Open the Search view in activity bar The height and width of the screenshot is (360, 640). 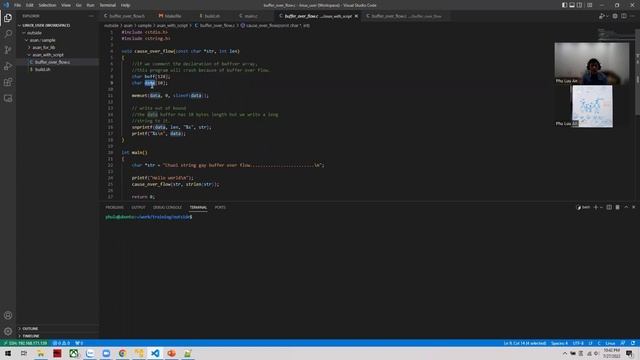pyautogui.click(x=8, y=34)
